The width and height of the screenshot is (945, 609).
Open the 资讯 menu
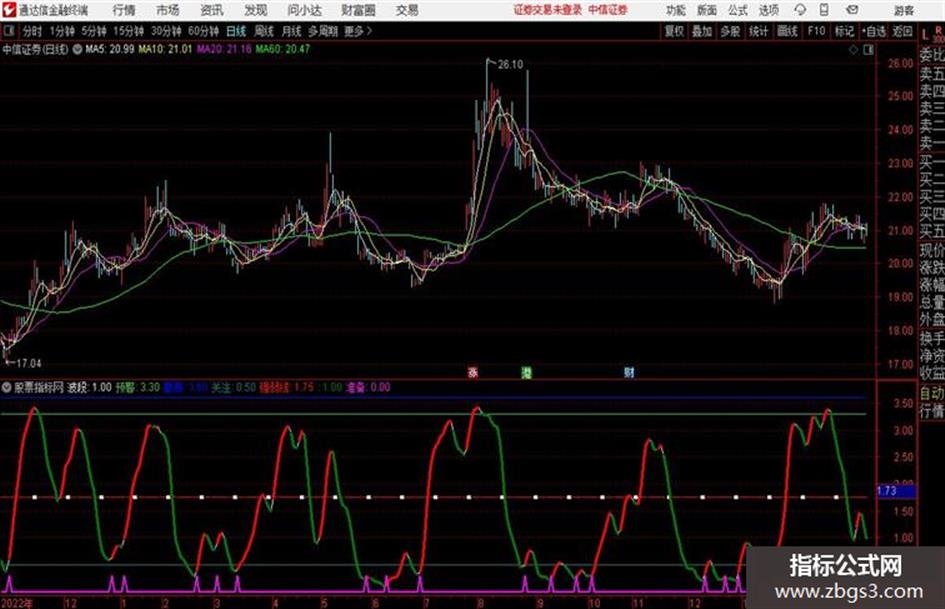pos(212,10)
